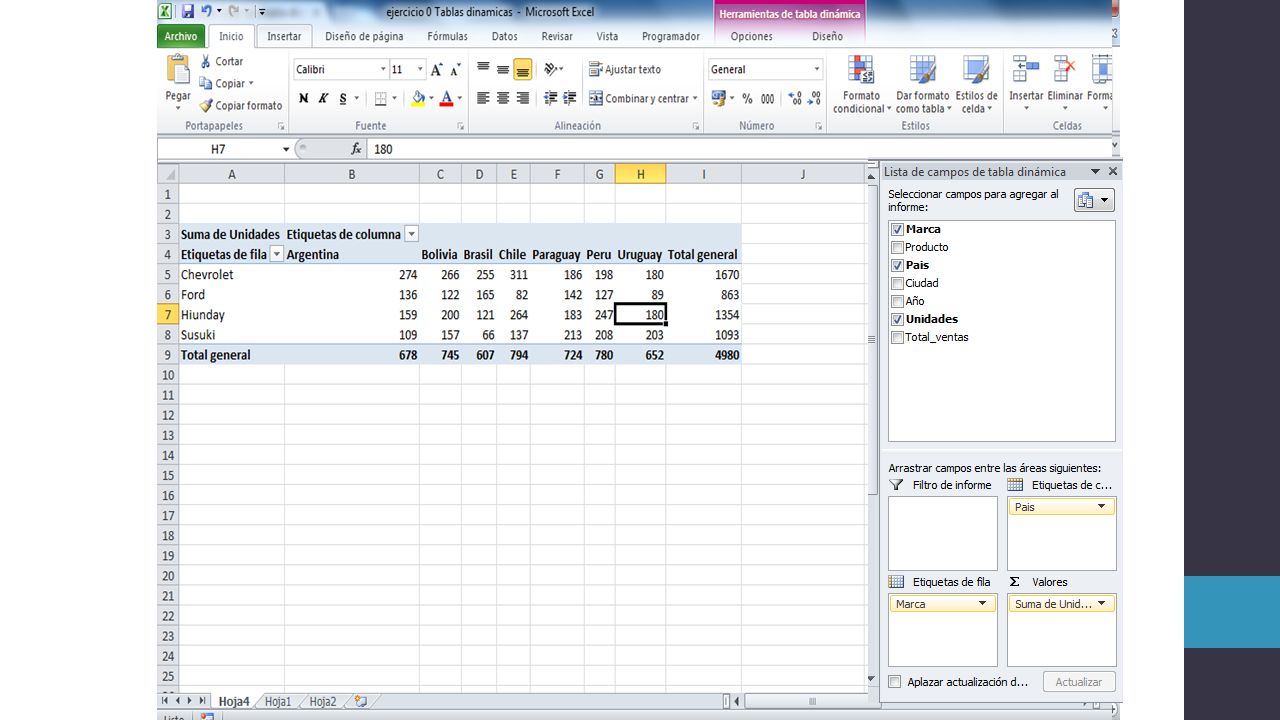Align cell text to the right

coord(522,98)
